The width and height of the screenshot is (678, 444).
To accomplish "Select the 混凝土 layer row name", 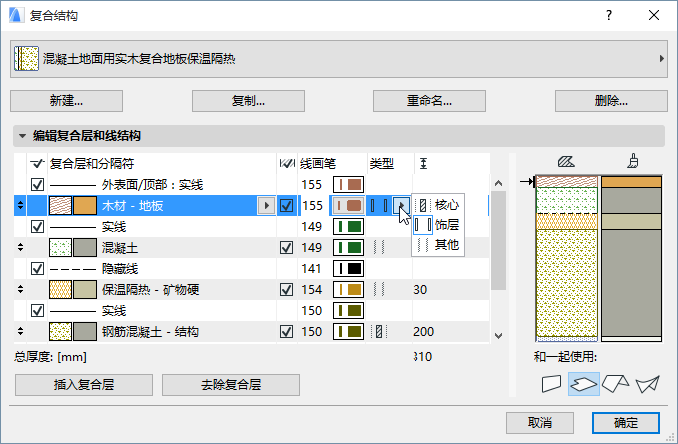I will [120, 248].
